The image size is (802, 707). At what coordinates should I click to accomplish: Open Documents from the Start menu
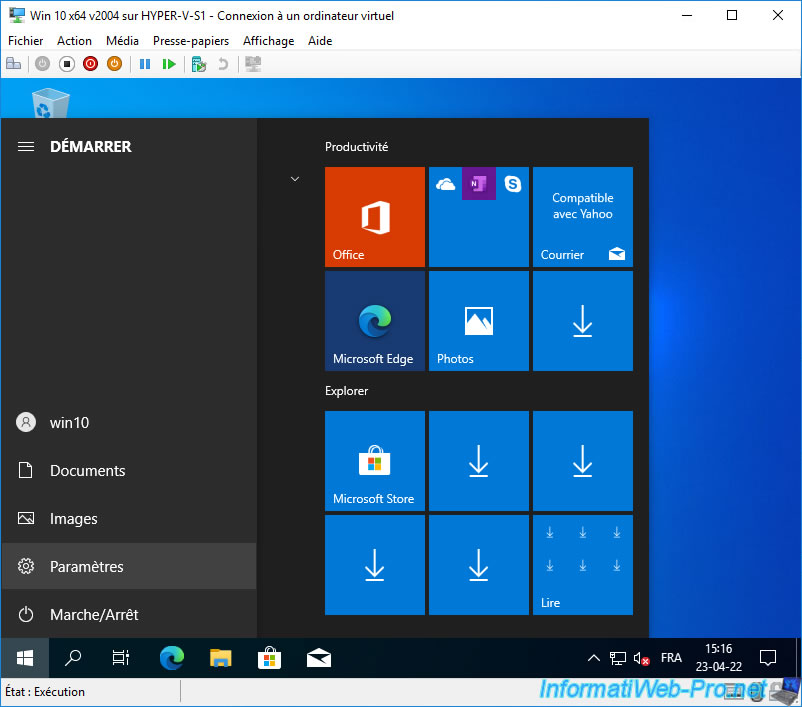(129, 471)
